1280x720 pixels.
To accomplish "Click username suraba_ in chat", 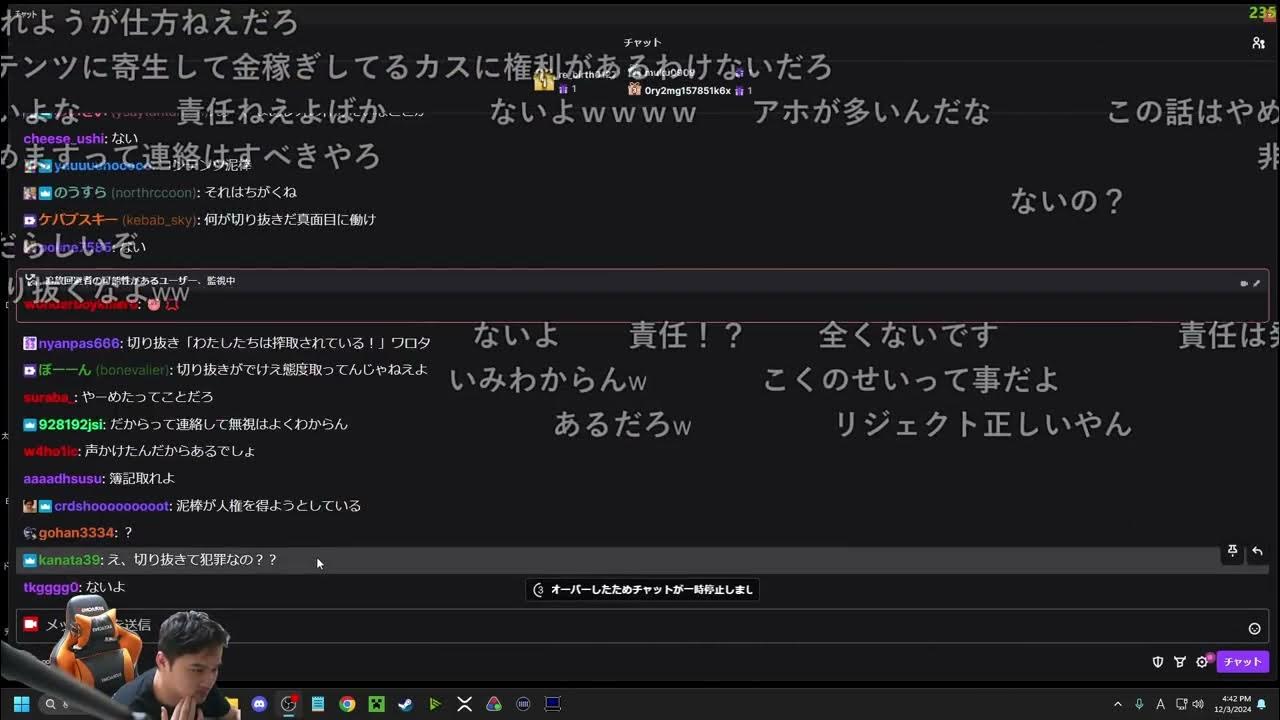I will [48, 397].
